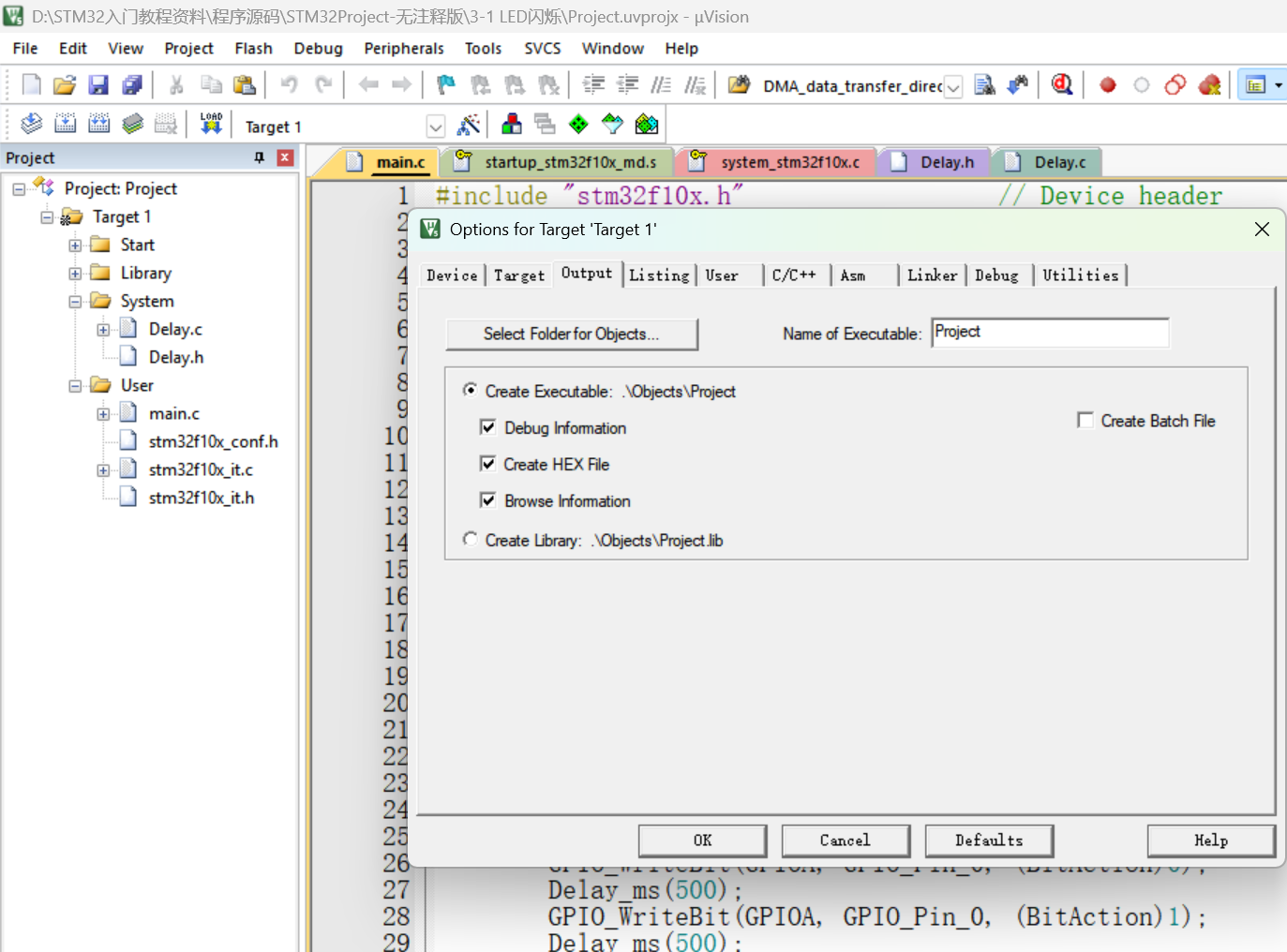Open the Flash menu
Screen dimensions: 1287x952
click(x=253, y=48)
